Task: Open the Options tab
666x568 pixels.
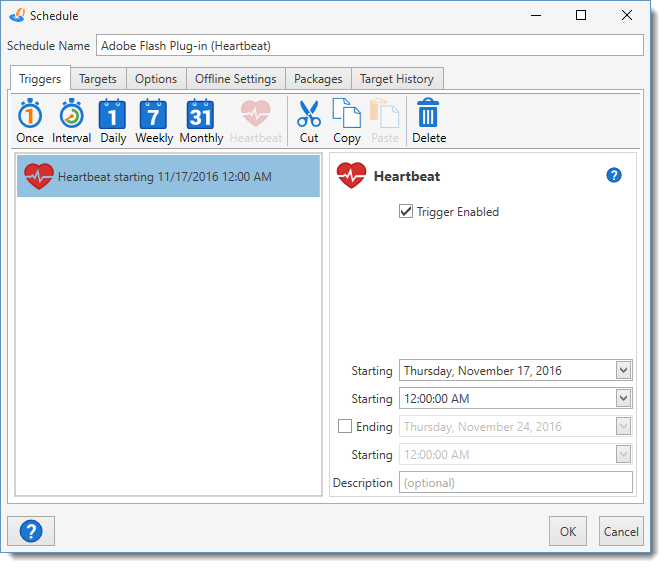Action: (156, 79)
